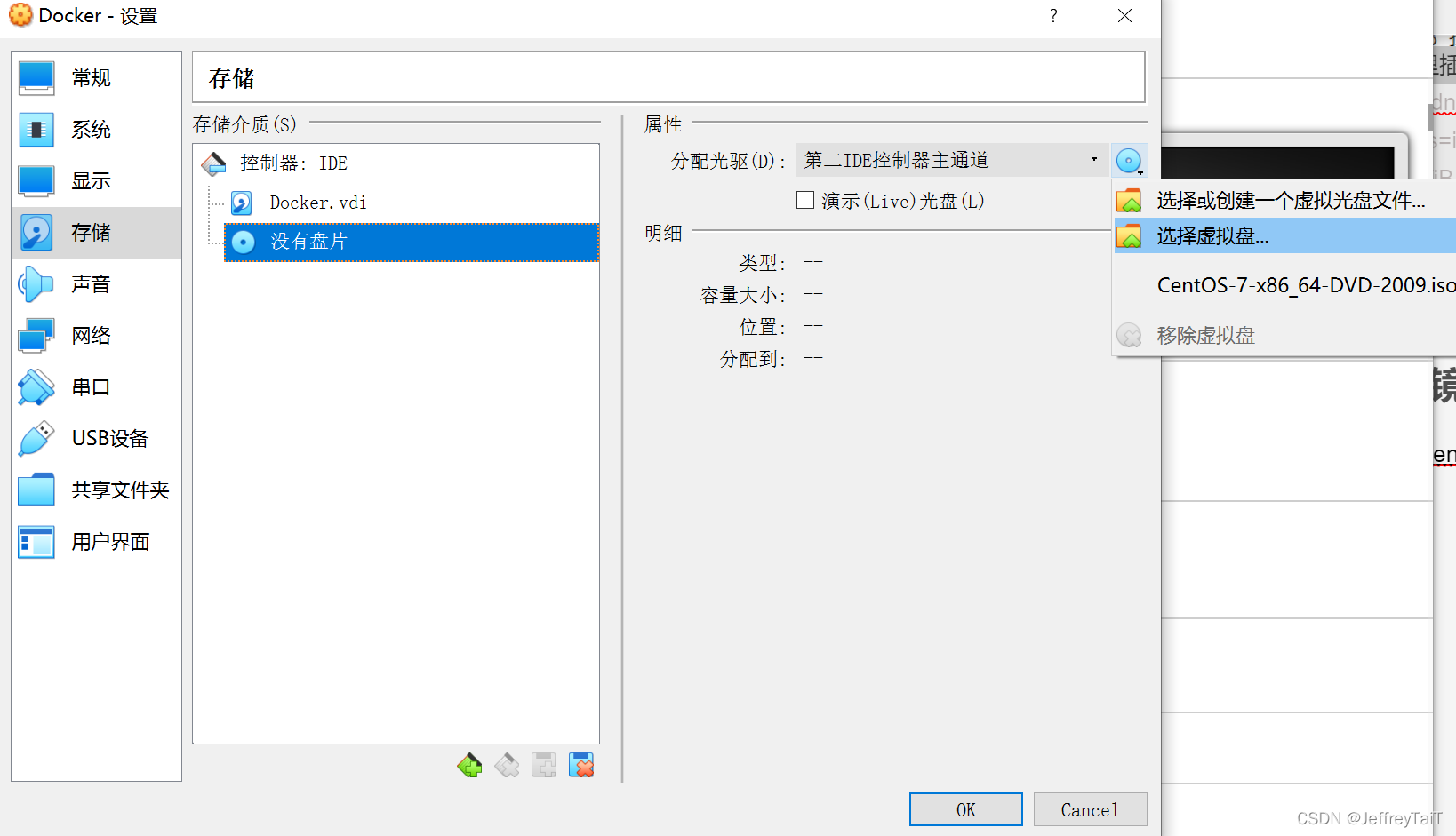
Task: Open the 共享文件夹 folder icon
Action: [x=36, y=490]
